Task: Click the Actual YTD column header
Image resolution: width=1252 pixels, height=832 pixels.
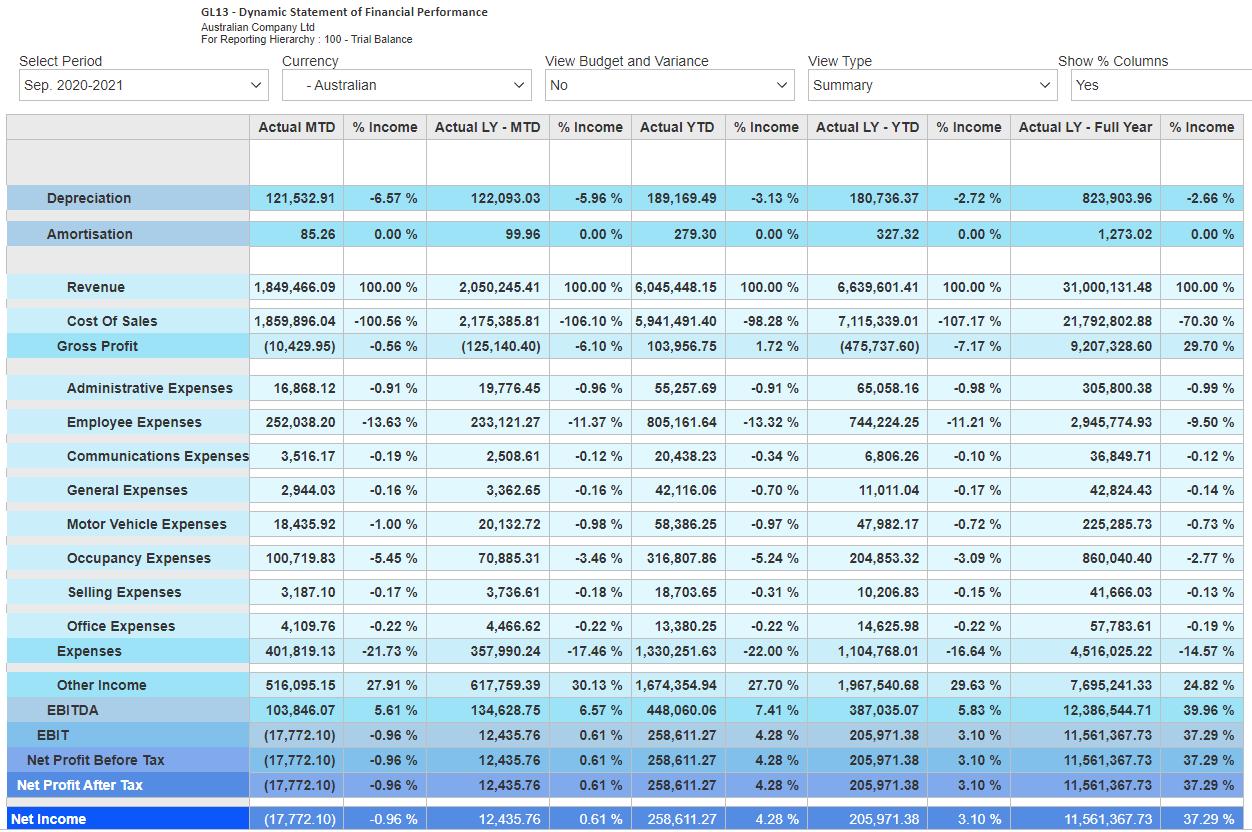Action: [678, 127]
